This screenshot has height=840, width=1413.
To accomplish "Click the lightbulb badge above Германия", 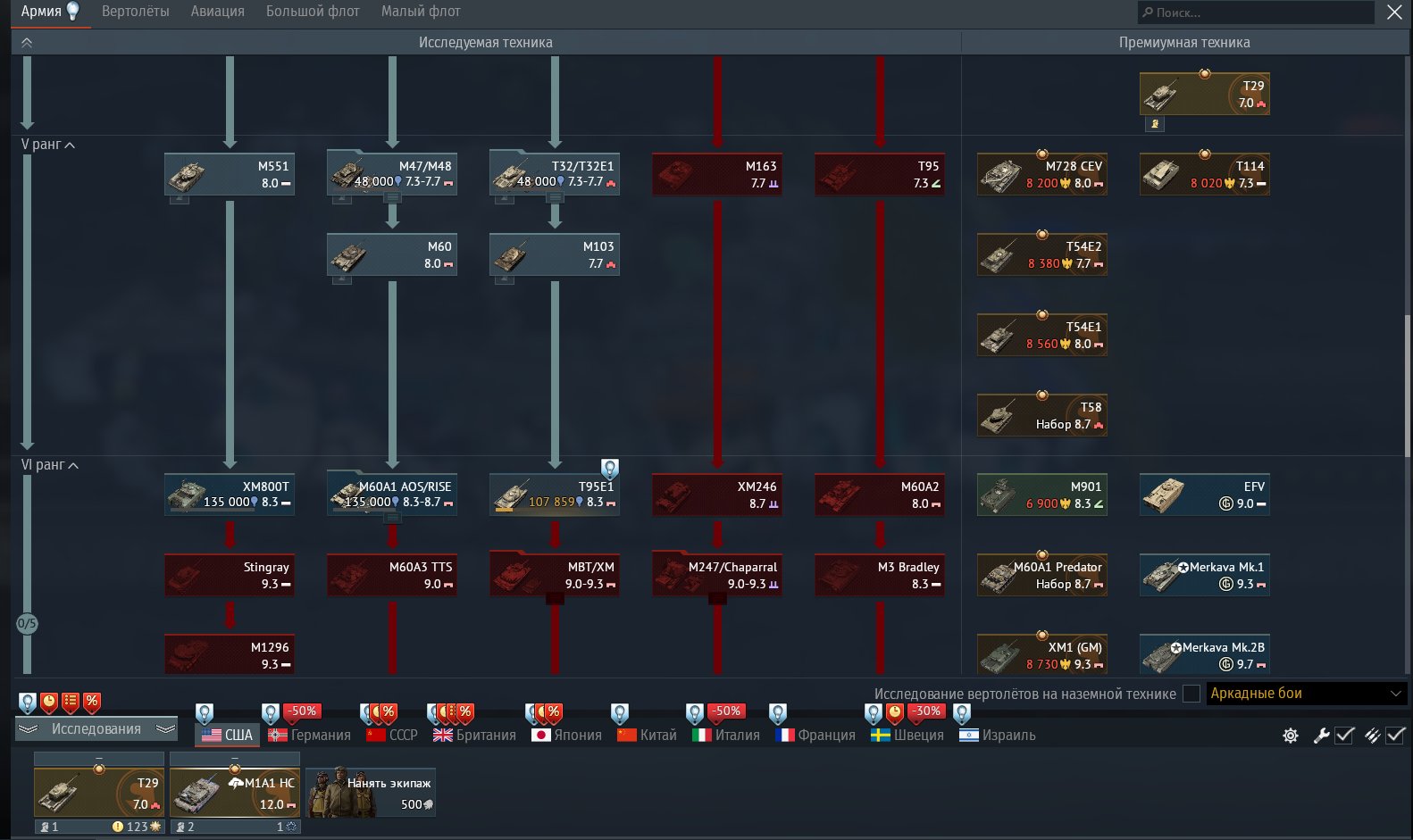I will (271, 713).
